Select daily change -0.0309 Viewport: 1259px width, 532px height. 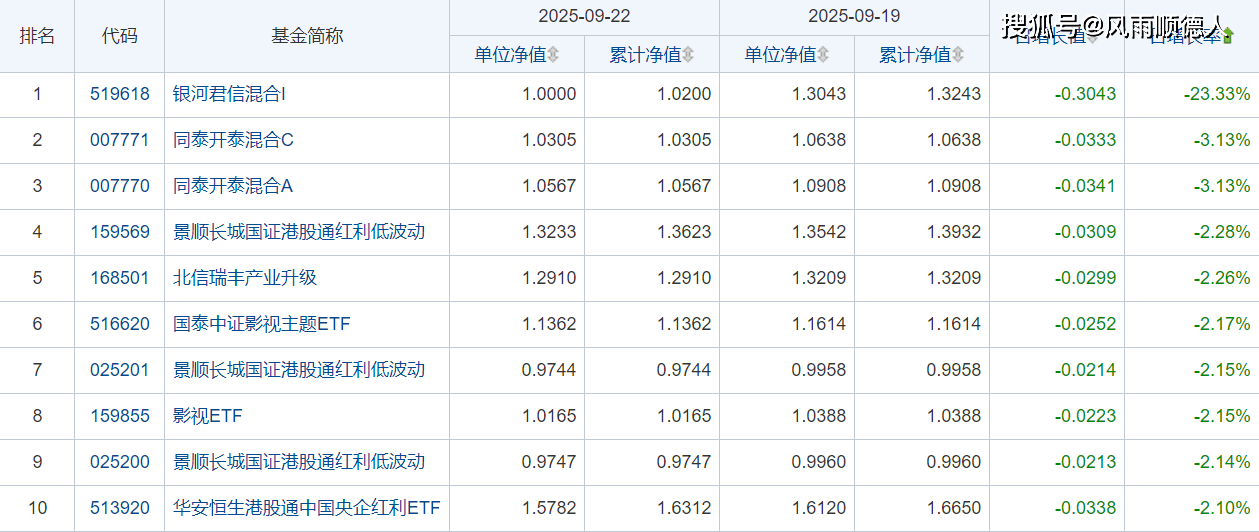pyautogui.click(x=1086, y=232)
